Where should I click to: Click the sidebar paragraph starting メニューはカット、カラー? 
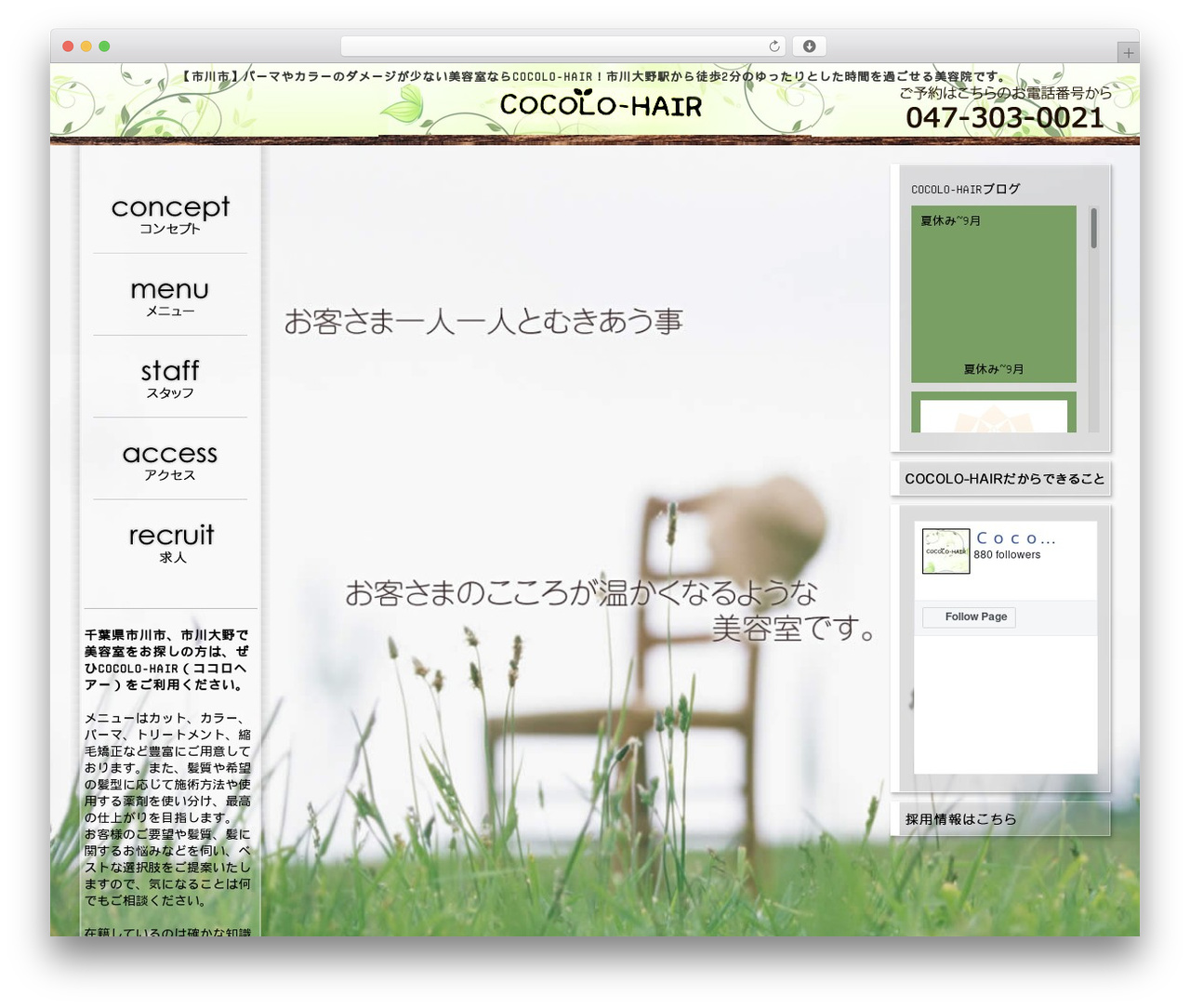point(167,809)
